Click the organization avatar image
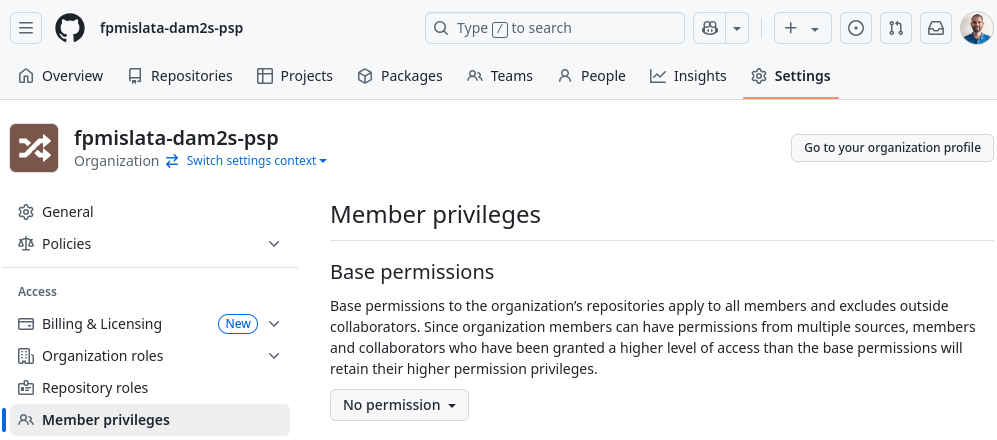Image resolution: width=997 pixels, height=440 pixels. click(x=34, y=148)
